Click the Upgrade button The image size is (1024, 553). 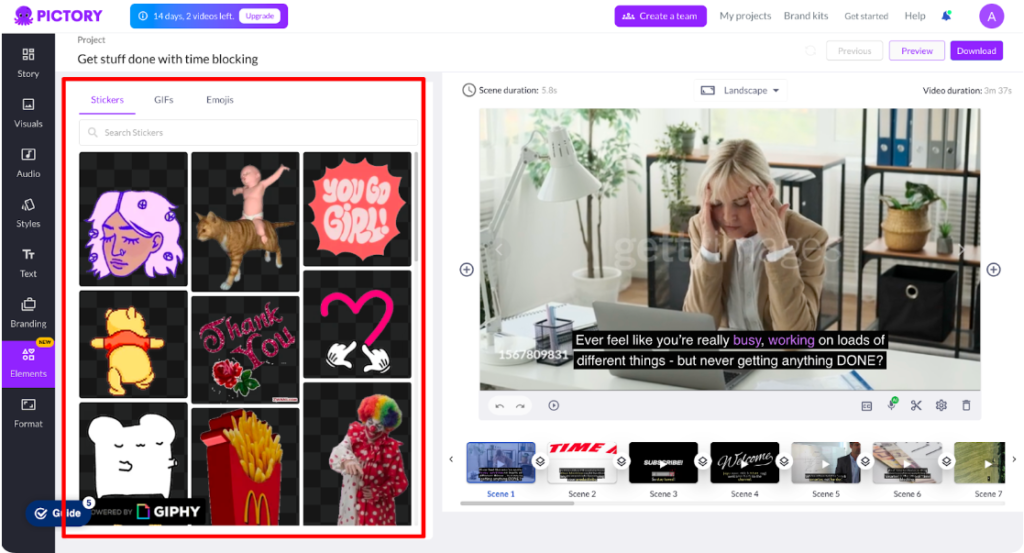click(258, 16)
